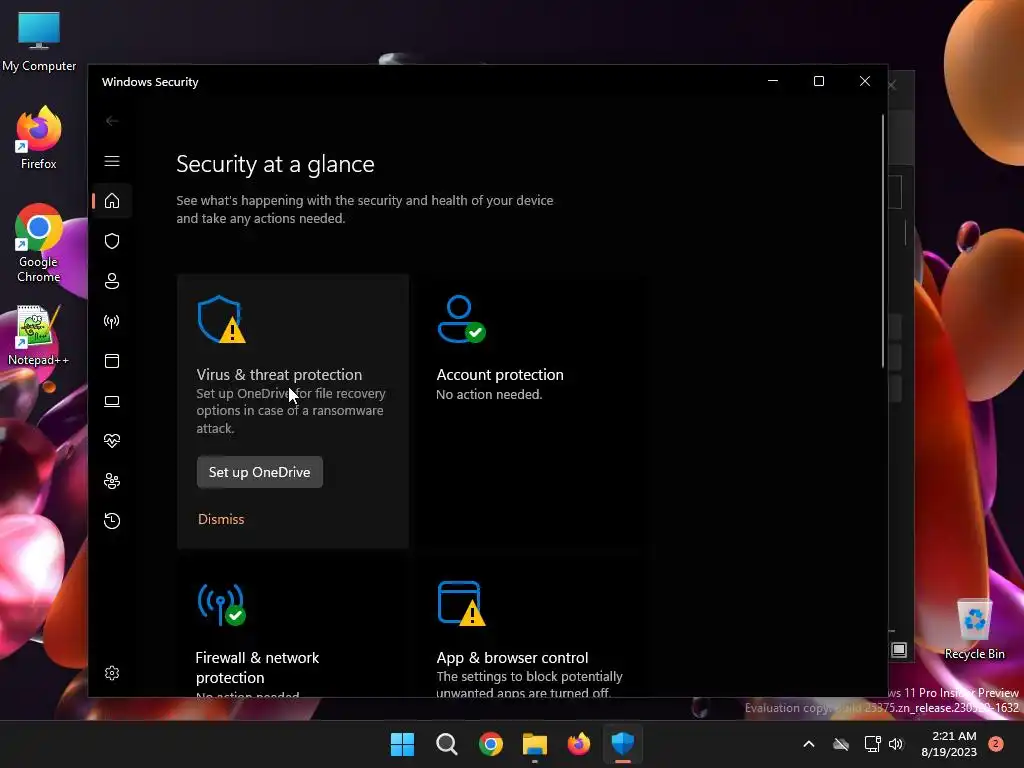Click the Set up OneDrive button

(259, 472)
